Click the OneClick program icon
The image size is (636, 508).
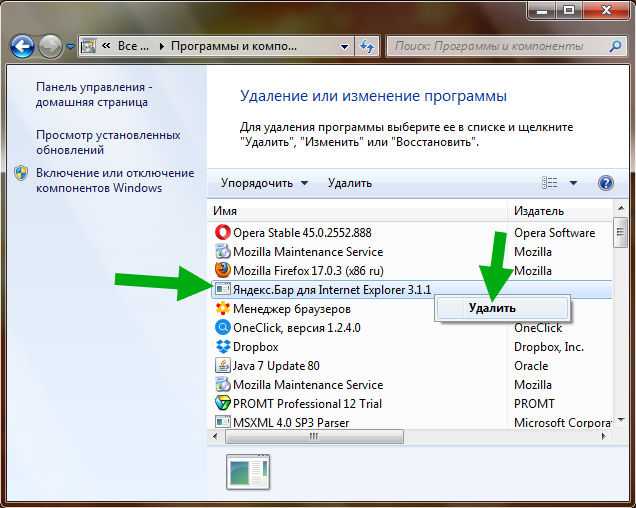(222, 327)
